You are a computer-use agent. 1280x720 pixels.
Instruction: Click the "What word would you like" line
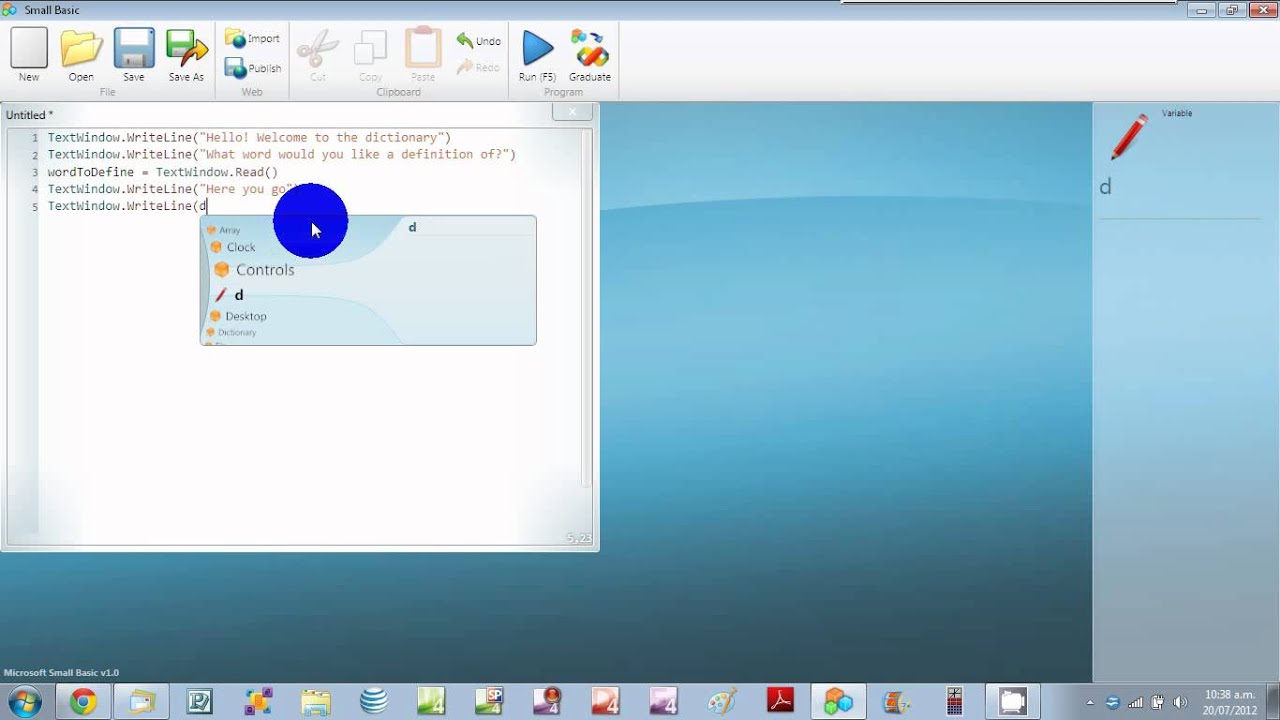point(282,155)
